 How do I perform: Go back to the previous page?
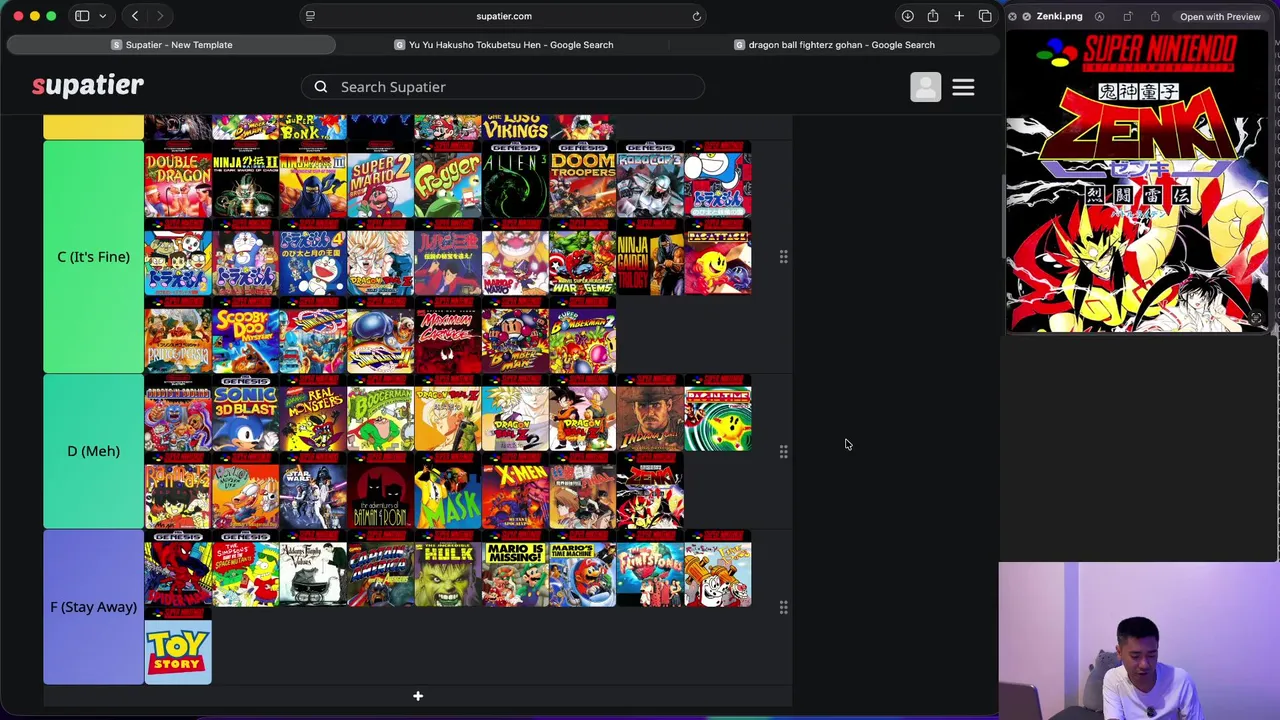(135, 16)
